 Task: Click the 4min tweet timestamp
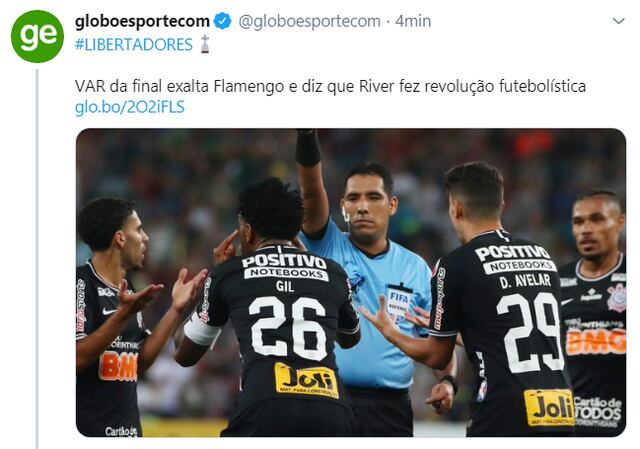click(413, 21)
